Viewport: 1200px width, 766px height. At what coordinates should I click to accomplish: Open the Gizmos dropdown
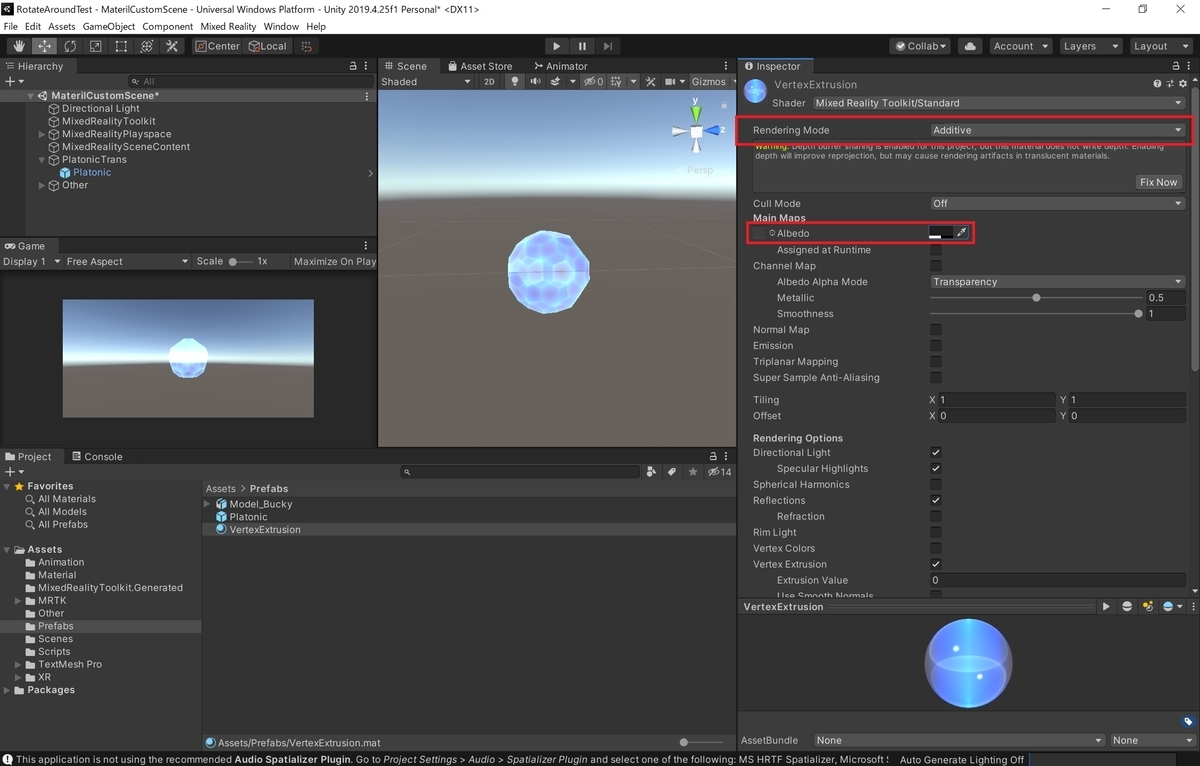(x=713, y=82)
